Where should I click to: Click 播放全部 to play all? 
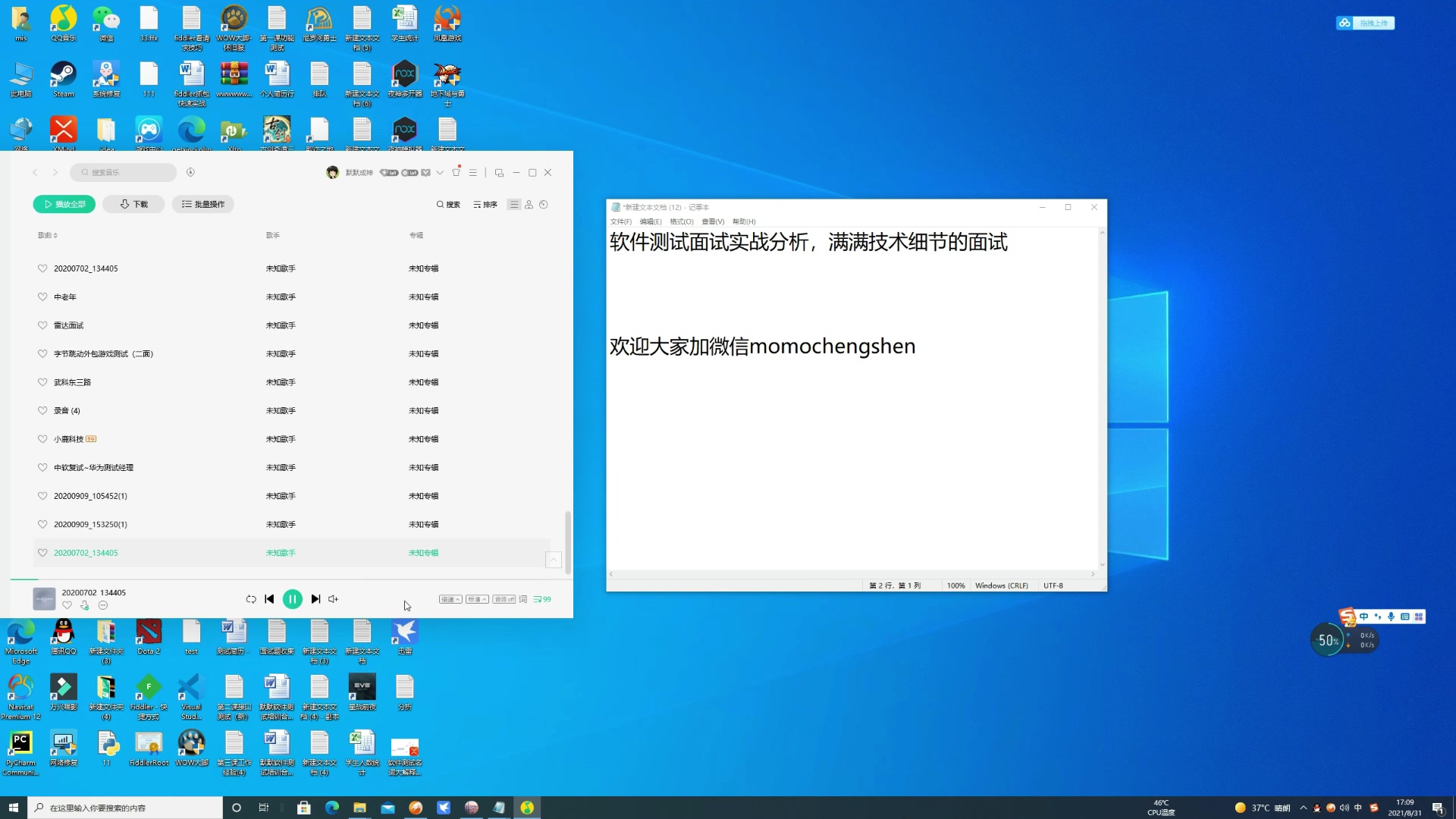coord(64,204)
